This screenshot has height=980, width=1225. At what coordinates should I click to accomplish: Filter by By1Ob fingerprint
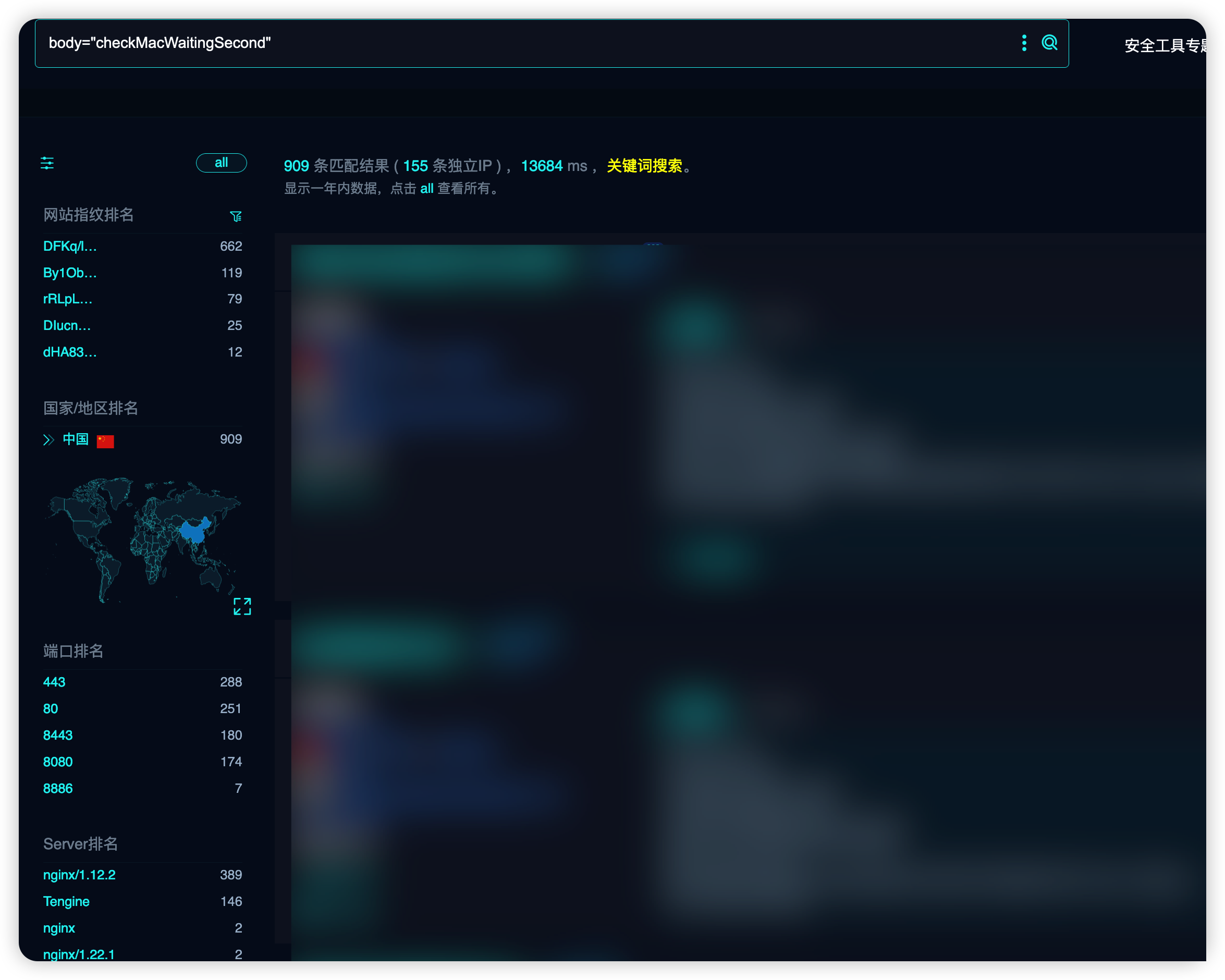click(70, 273)
